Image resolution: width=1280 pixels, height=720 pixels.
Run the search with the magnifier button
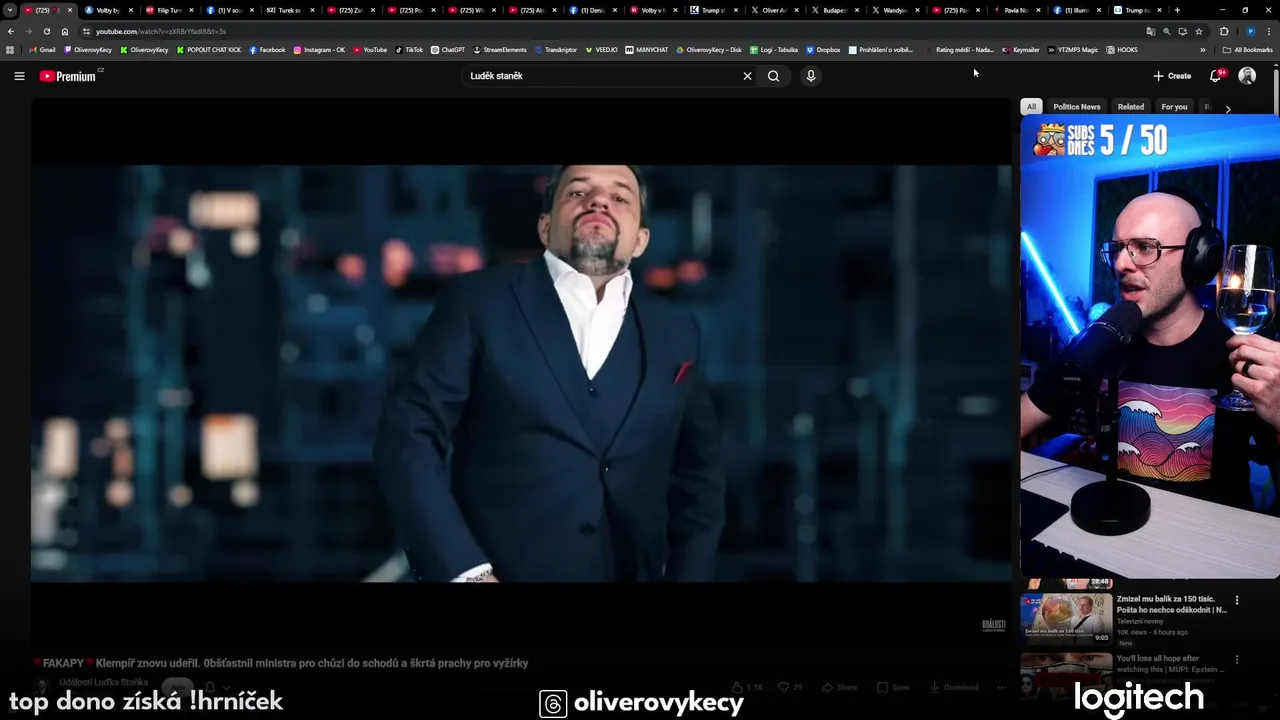click(x=773, y=76)
